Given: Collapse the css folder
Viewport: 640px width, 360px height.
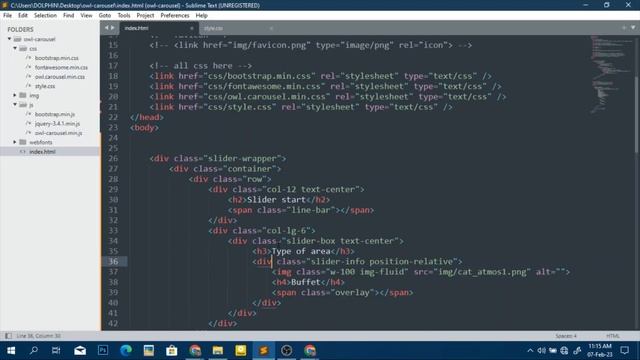Looking at the screenshot, I should click(15, 49).
